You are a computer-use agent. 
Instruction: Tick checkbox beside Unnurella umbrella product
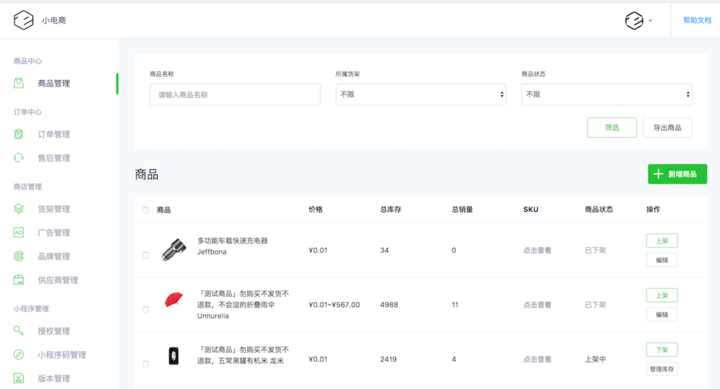146,310
